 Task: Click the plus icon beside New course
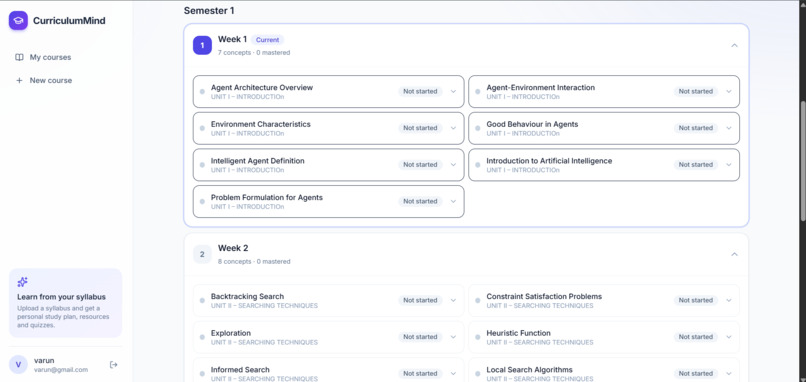(x=19, y=80)
